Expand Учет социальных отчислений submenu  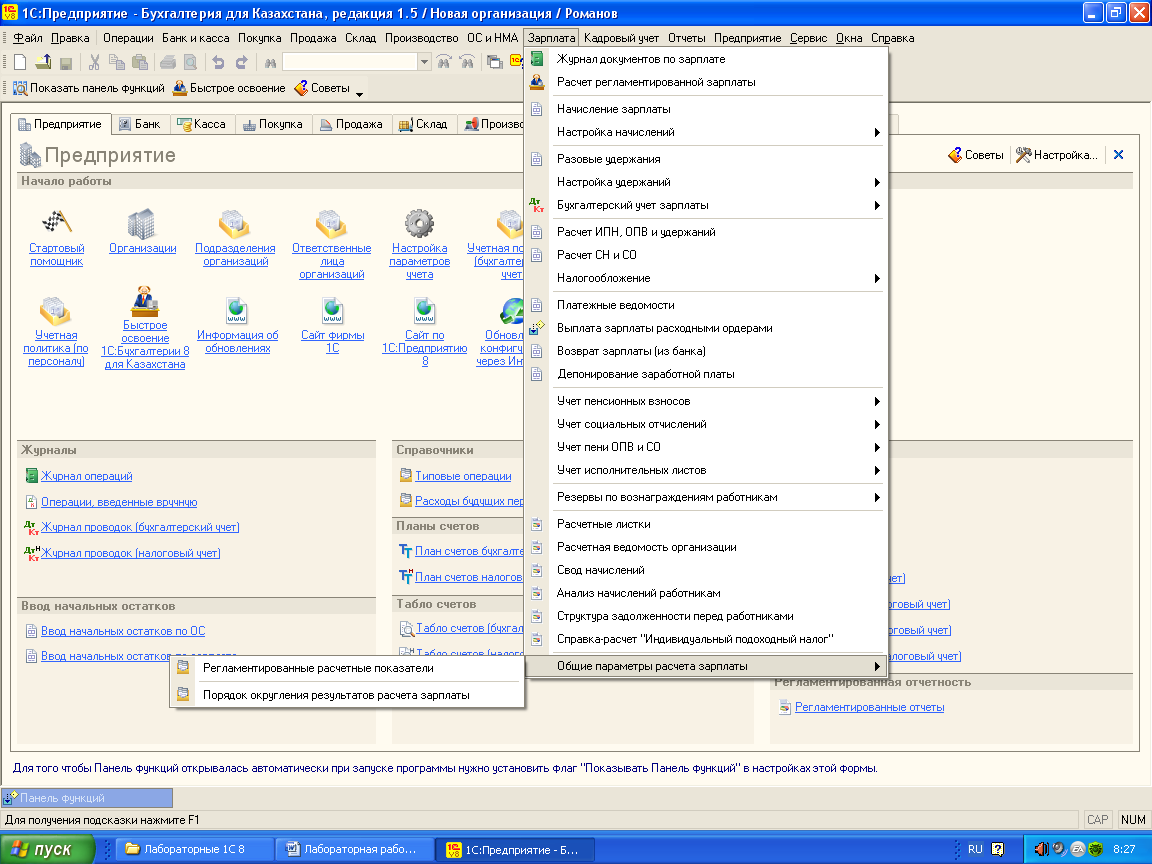876,424
